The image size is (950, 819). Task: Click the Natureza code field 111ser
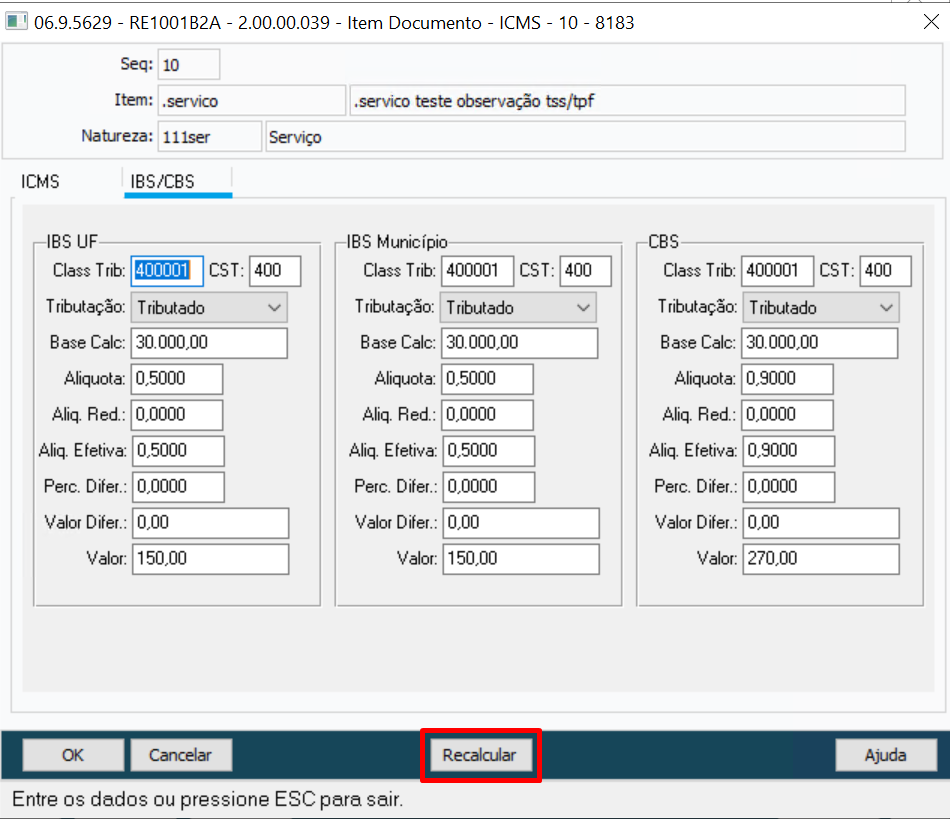[x=210, y=137]
